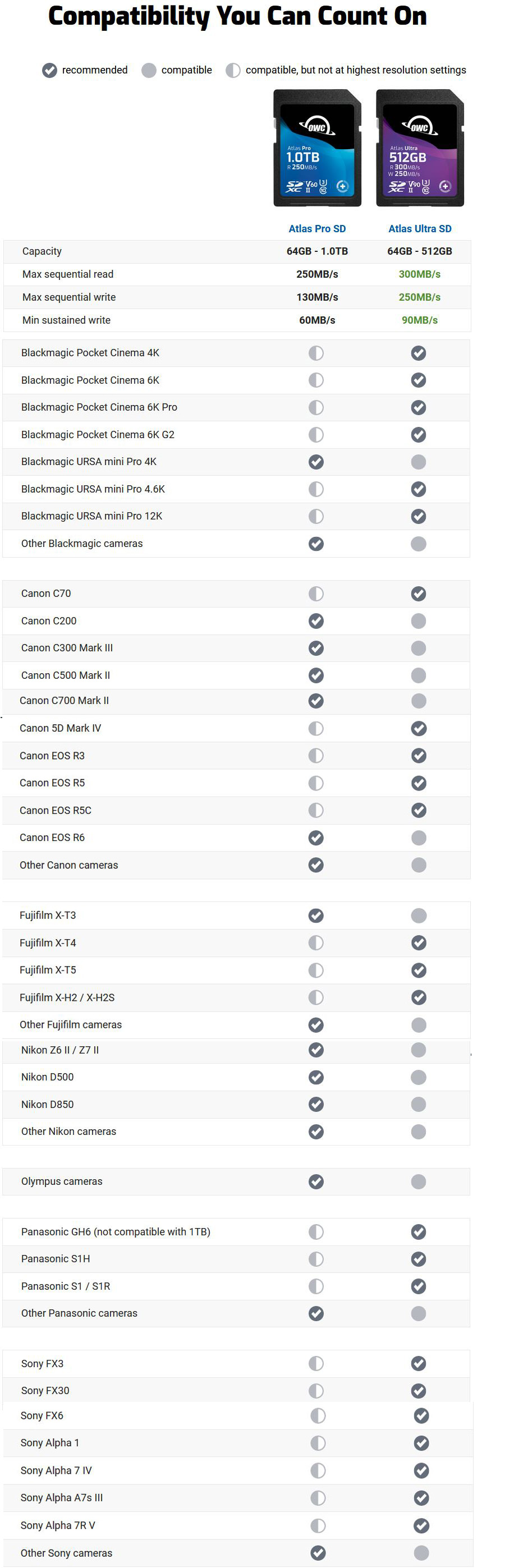Click Atlas Pro half-circle for Panasonic S1H
Screen dimensions: 514x1568
316,1259
